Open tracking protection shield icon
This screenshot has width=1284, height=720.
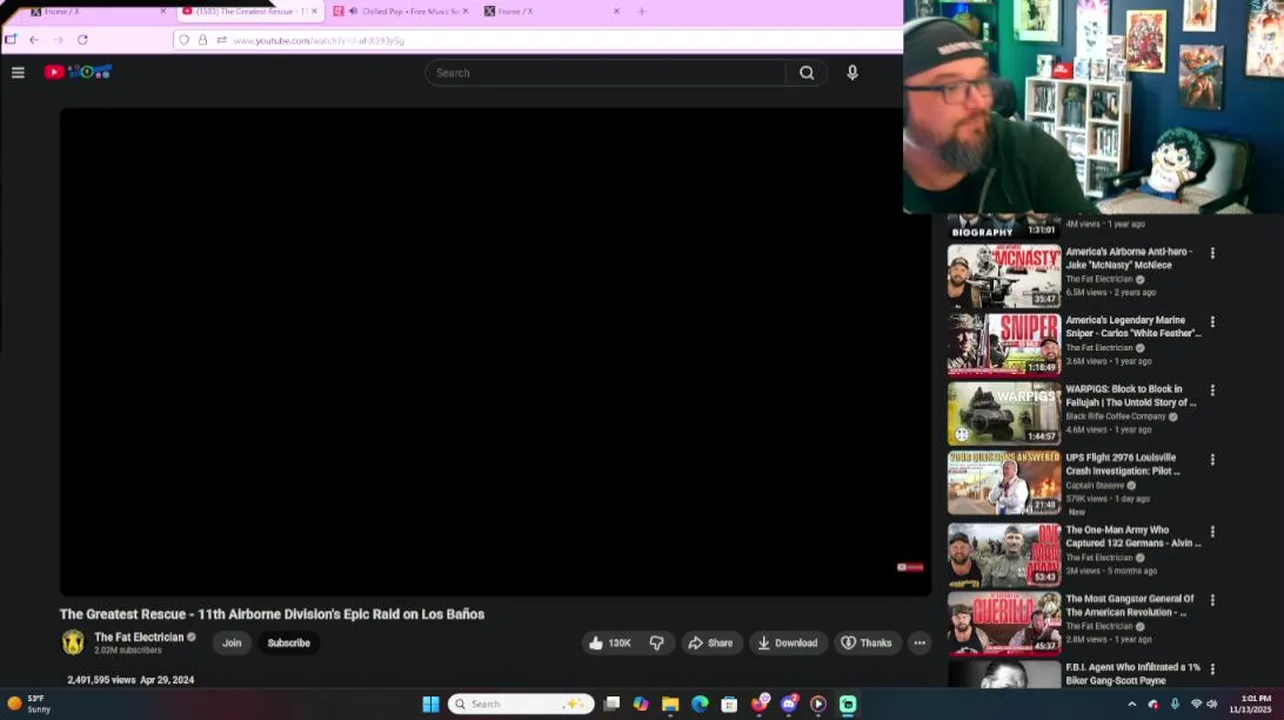pyautogui.click(x=184, y=40)
